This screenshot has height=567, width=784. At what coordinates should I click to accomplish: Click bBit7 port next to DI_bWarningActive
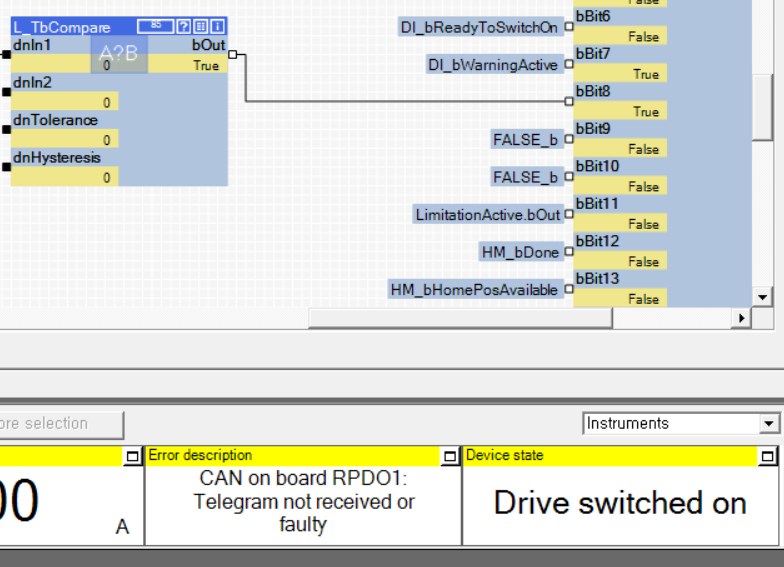point(568,64)
